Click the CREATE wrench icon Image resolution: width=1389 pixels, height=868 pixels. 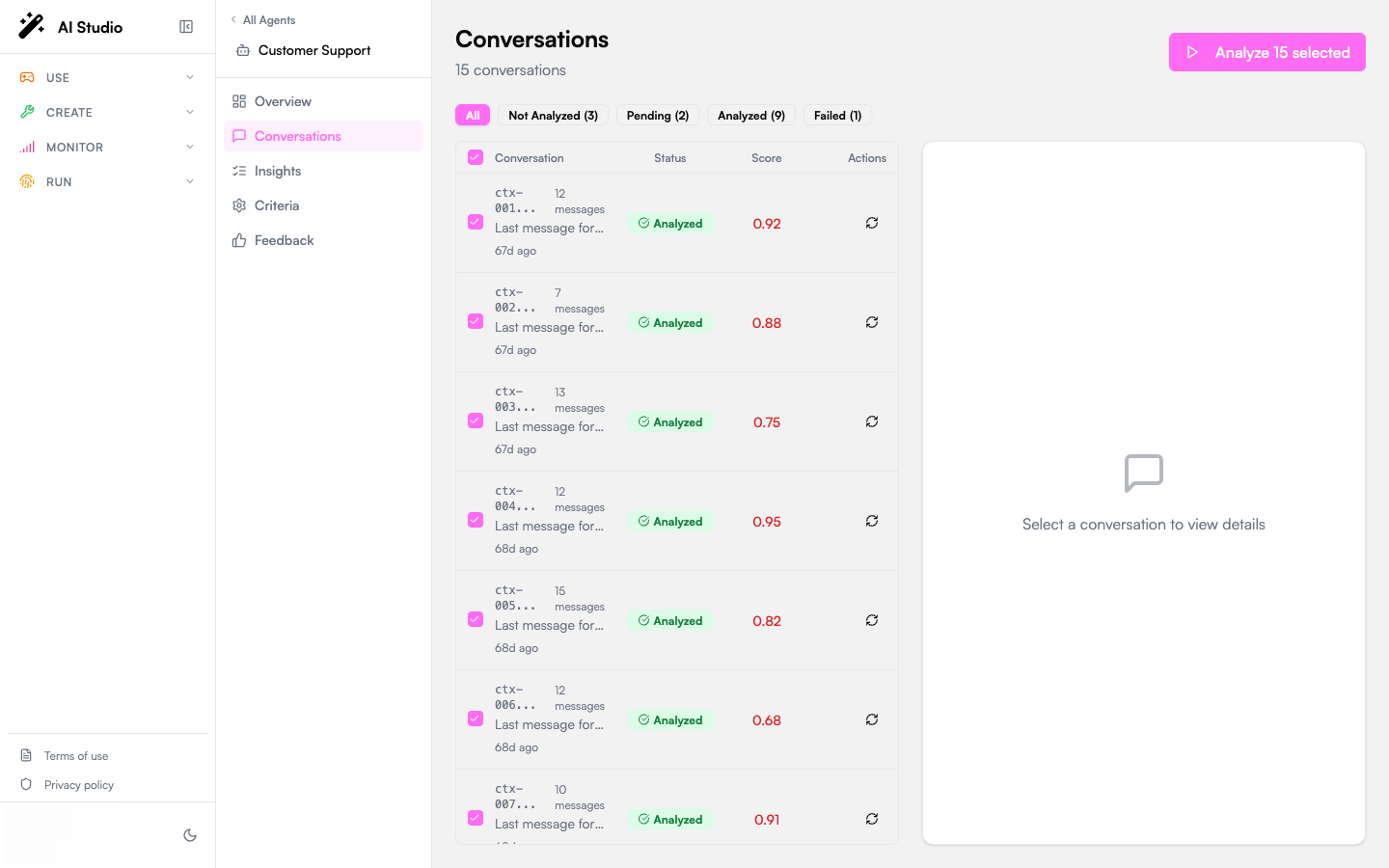tap(27, 112)
